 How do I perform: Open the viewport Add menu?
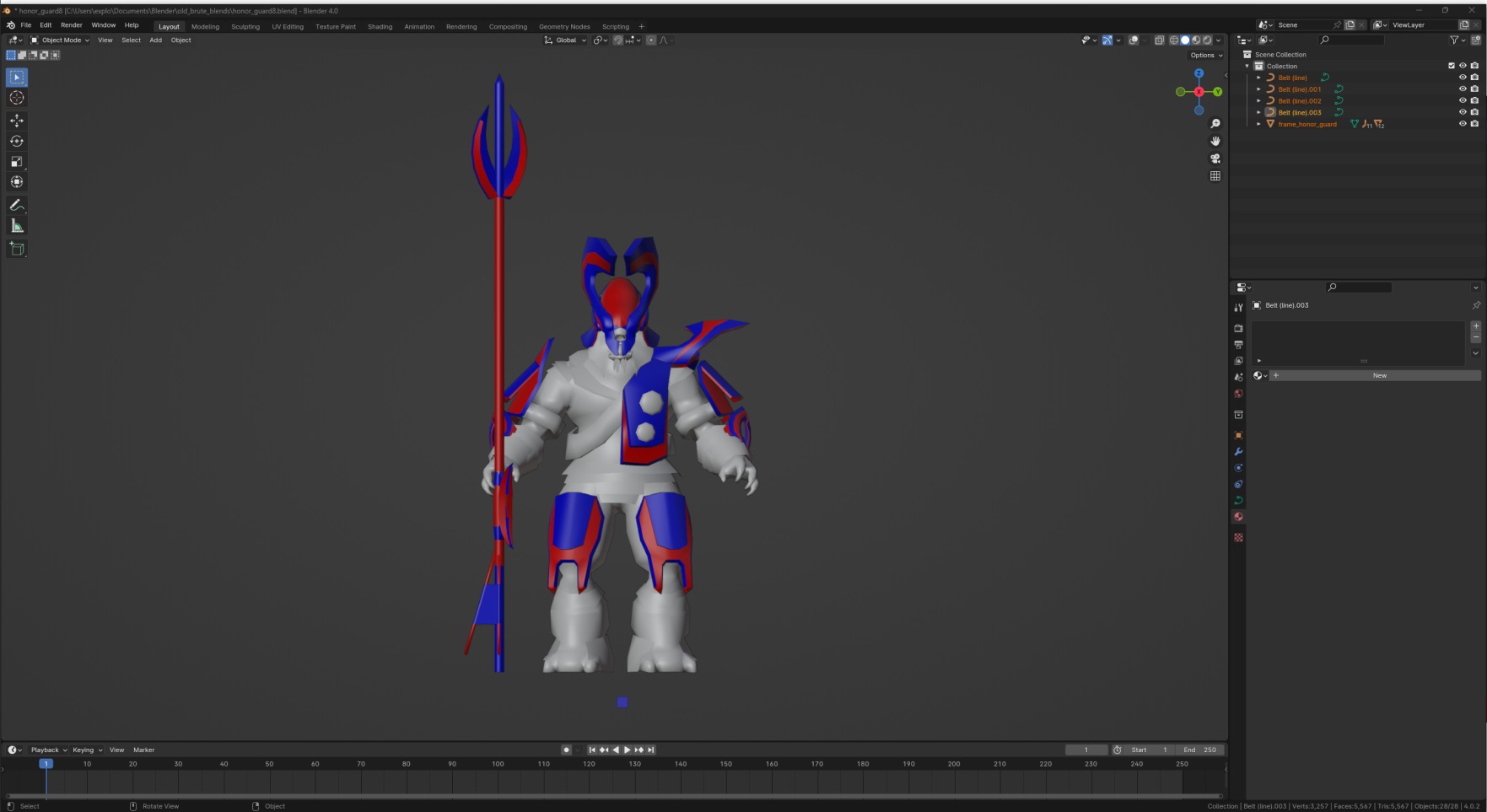155,40
